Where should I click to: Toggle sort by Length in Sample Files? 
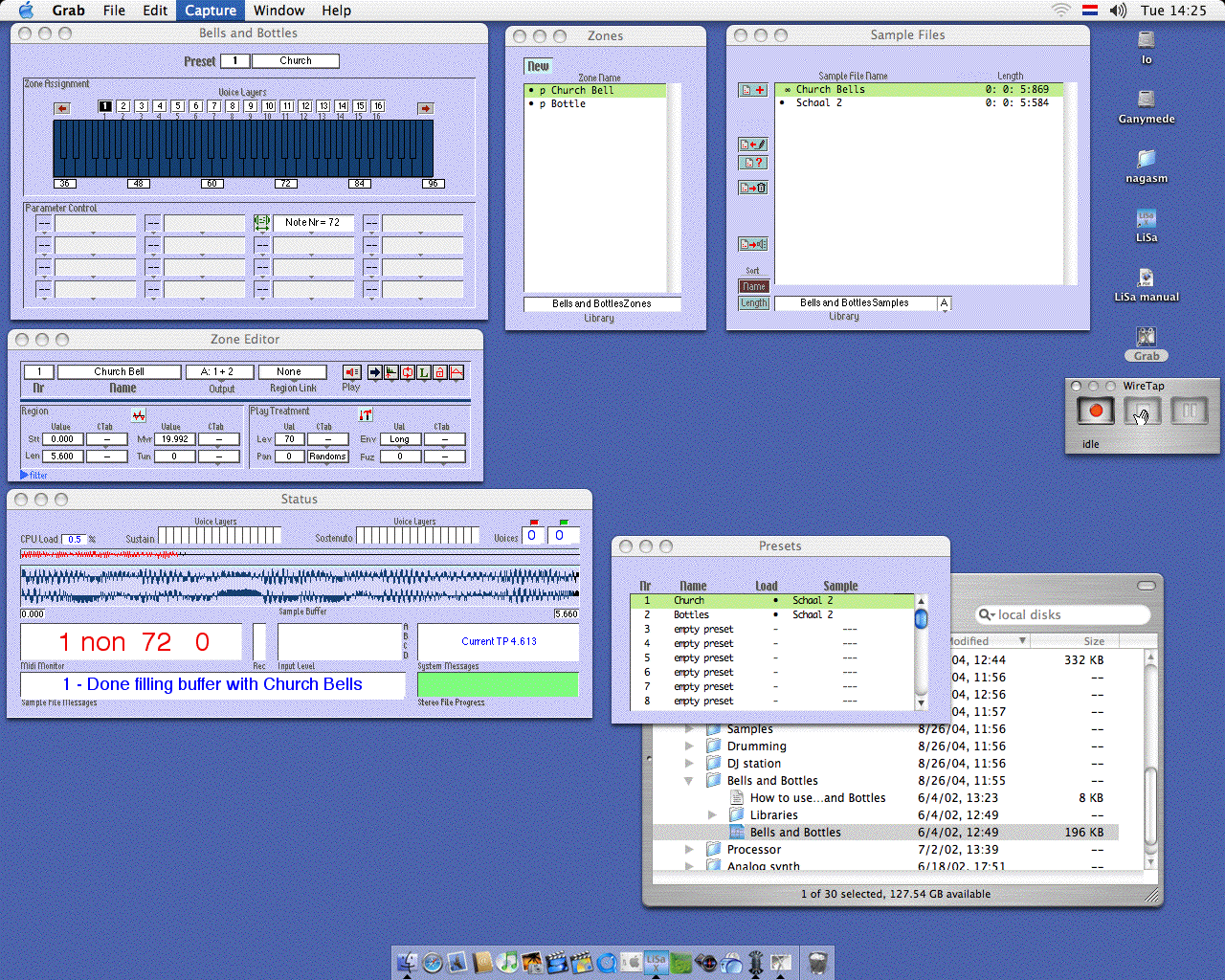(x=754, y=303)
